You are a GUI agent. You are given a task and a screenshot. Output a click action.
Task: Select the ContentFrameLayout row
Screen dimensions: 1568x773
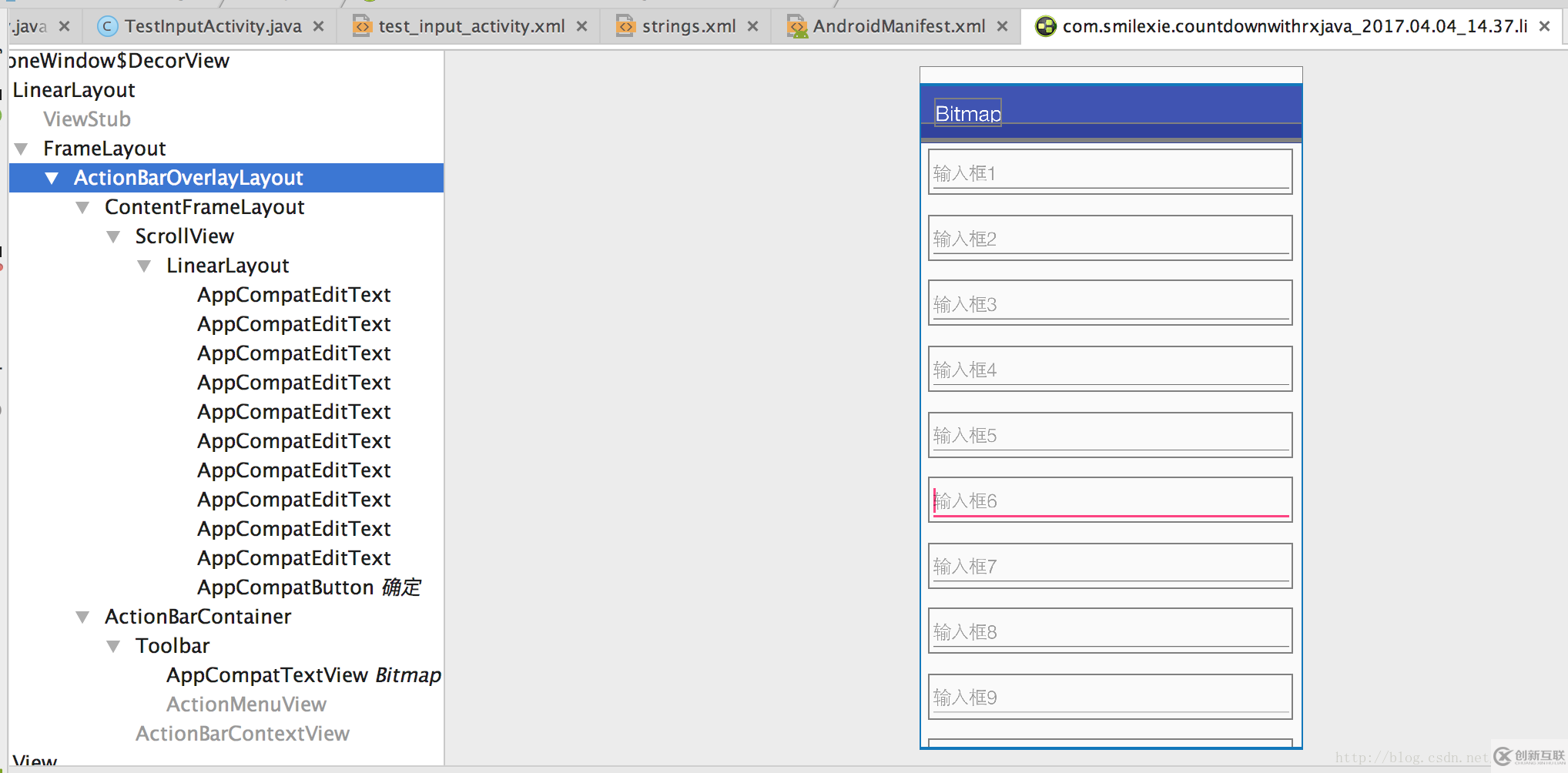point(205,207)
